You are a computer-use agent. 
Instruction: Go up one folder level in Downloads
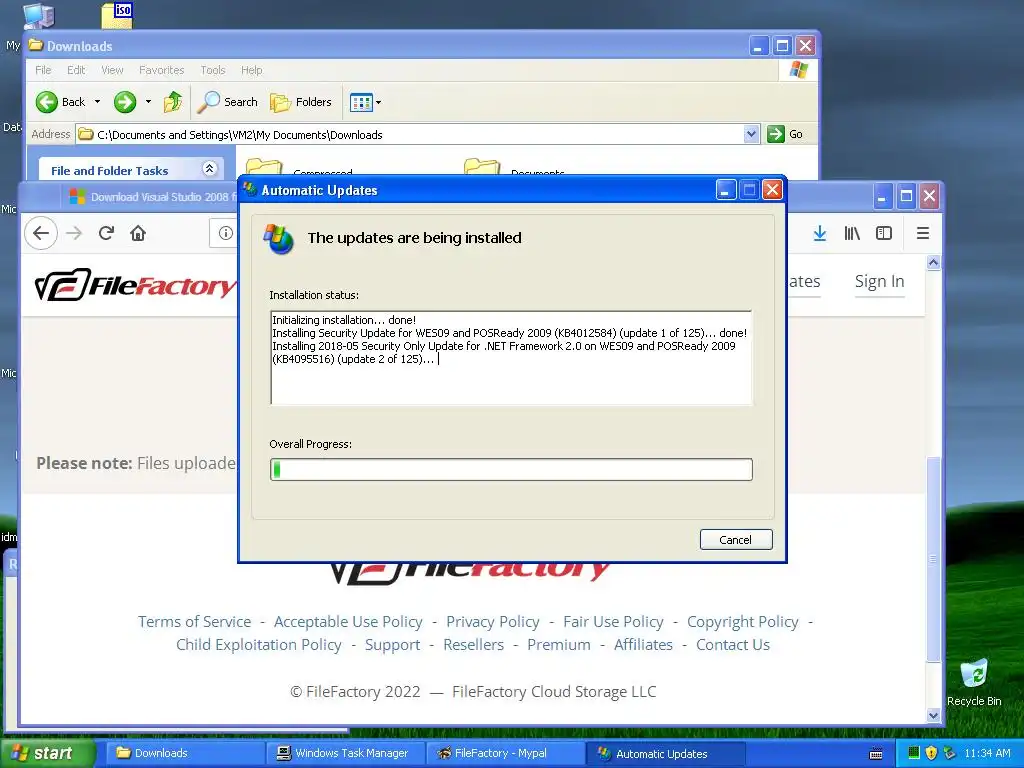click(x=172, y=102)
